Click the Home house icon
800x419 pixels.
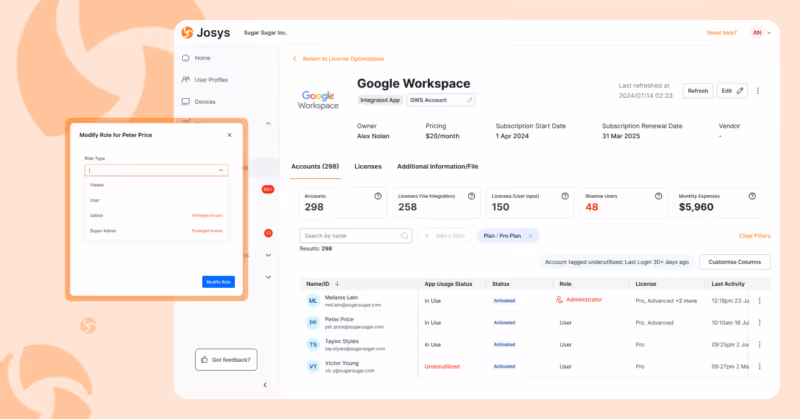tap(186, 58)
